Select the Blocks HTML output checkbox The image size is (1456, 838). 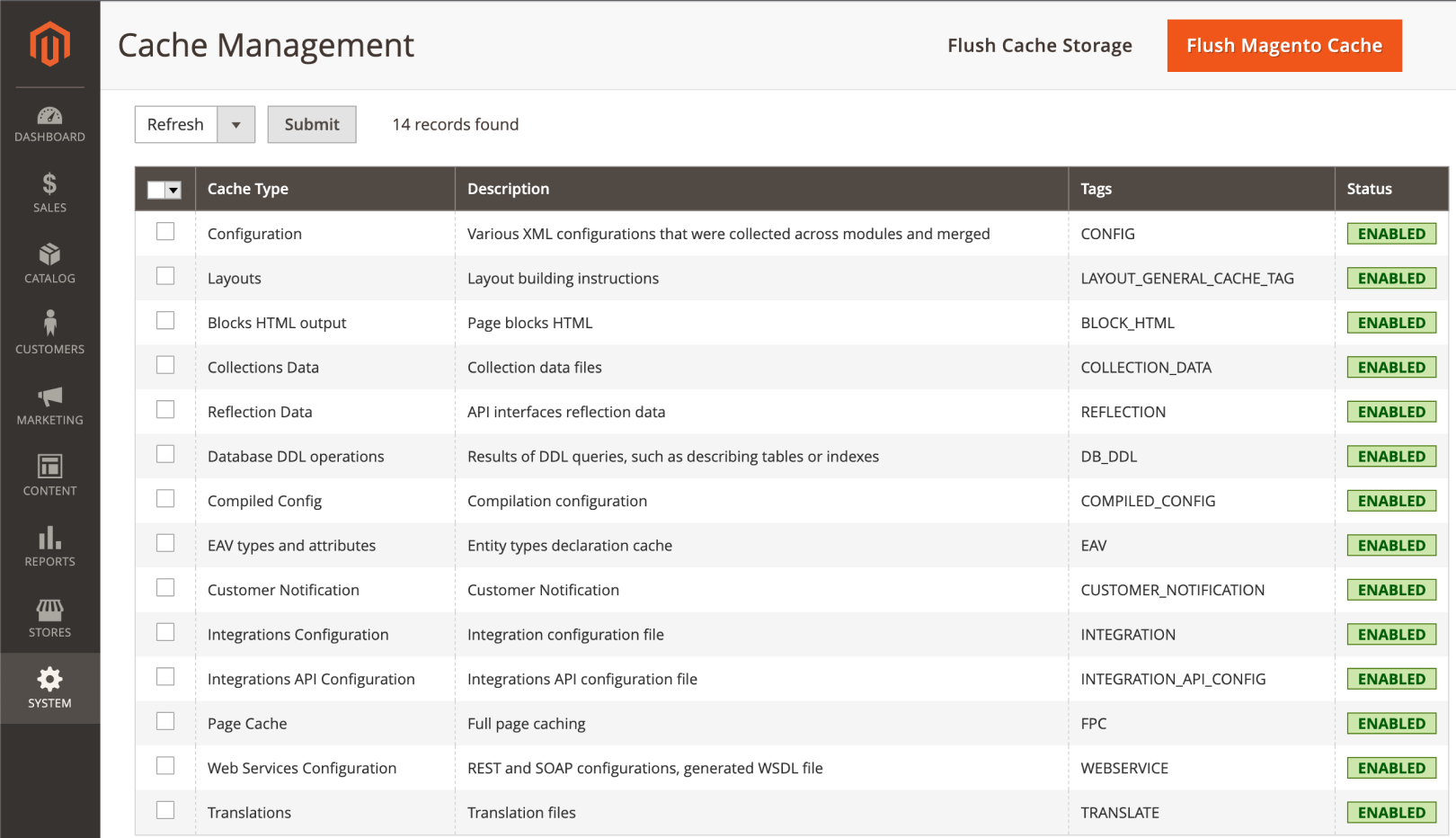[165, 321]
